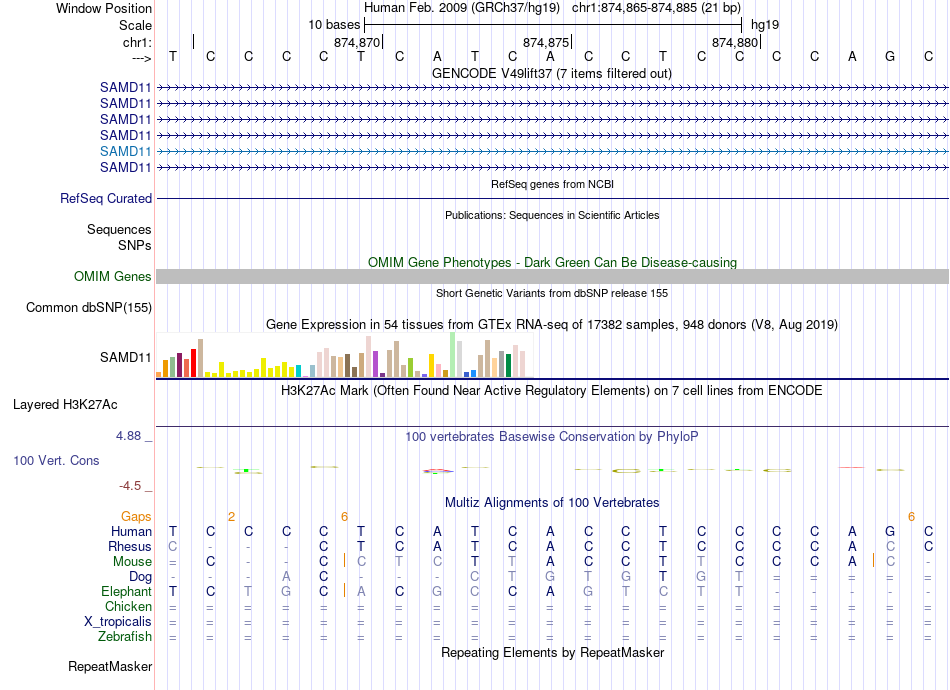Image resolution: width=950 pixels, height=690 pixels.
Task: Click the H3K27Ac Mark track title
Action: pyautogui.click(x=551, y=391)
